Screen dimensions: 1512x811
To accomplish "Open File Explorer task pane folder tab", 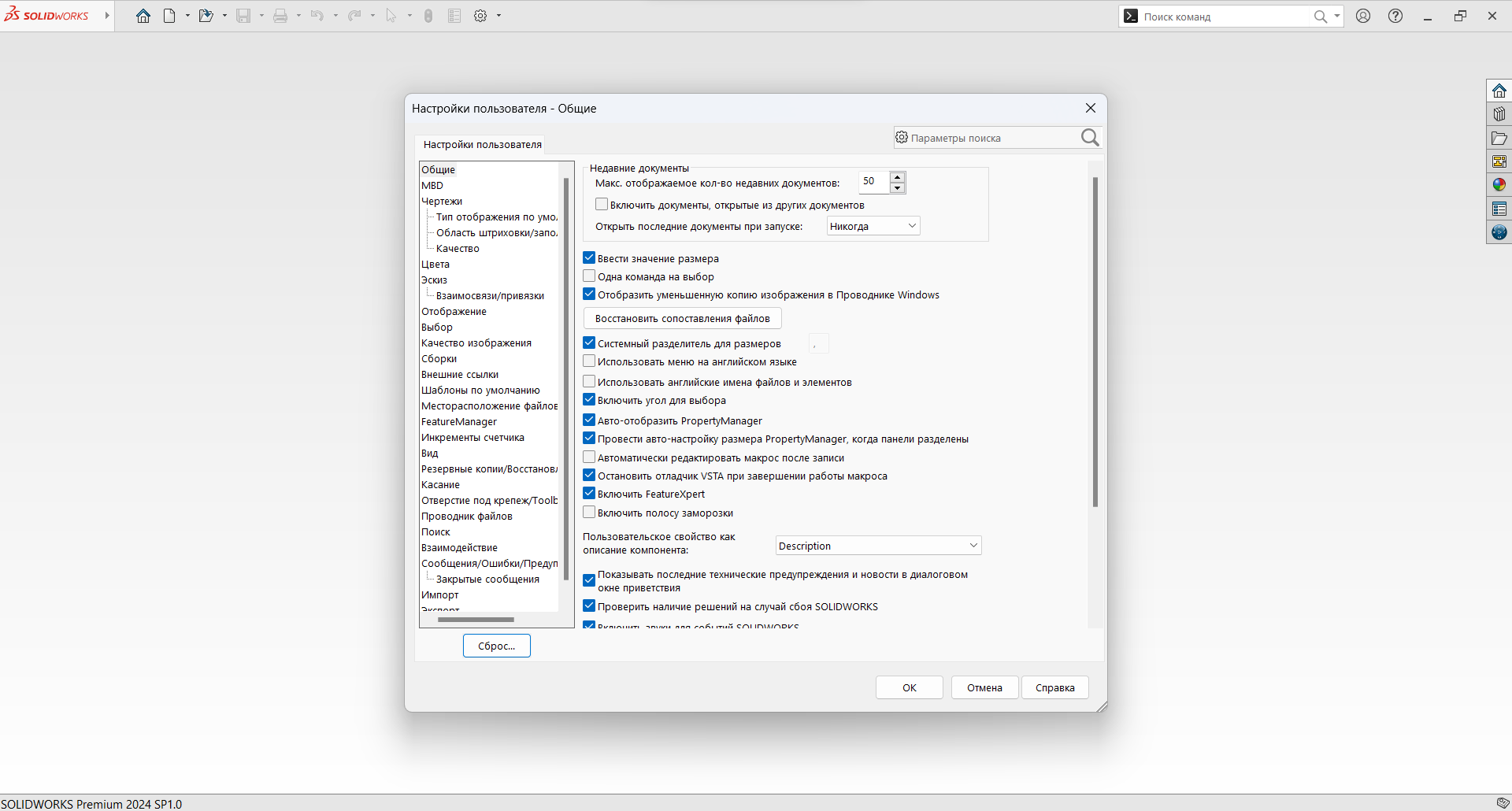I will pyautogui.click(x=1499, y=138).
